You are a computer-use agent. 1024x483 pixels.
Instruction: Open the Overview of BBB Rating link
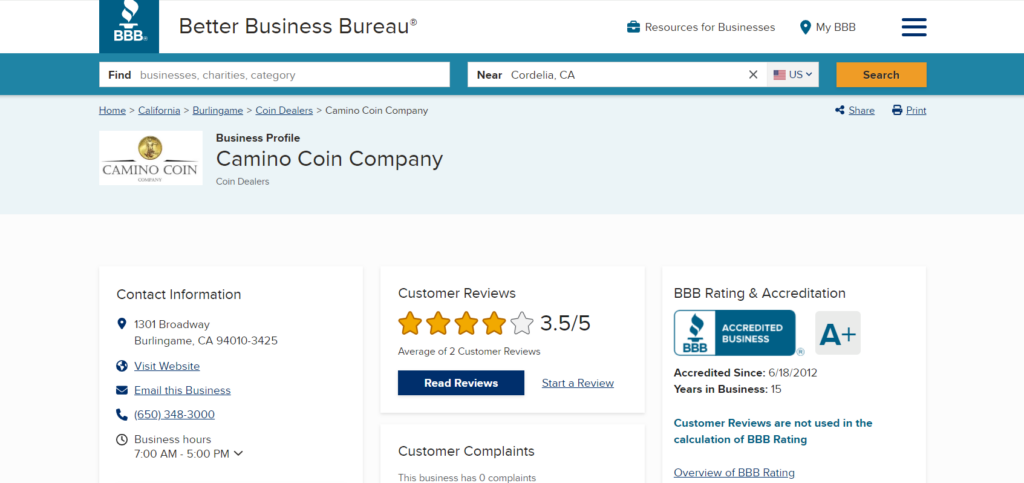[734, 473]
